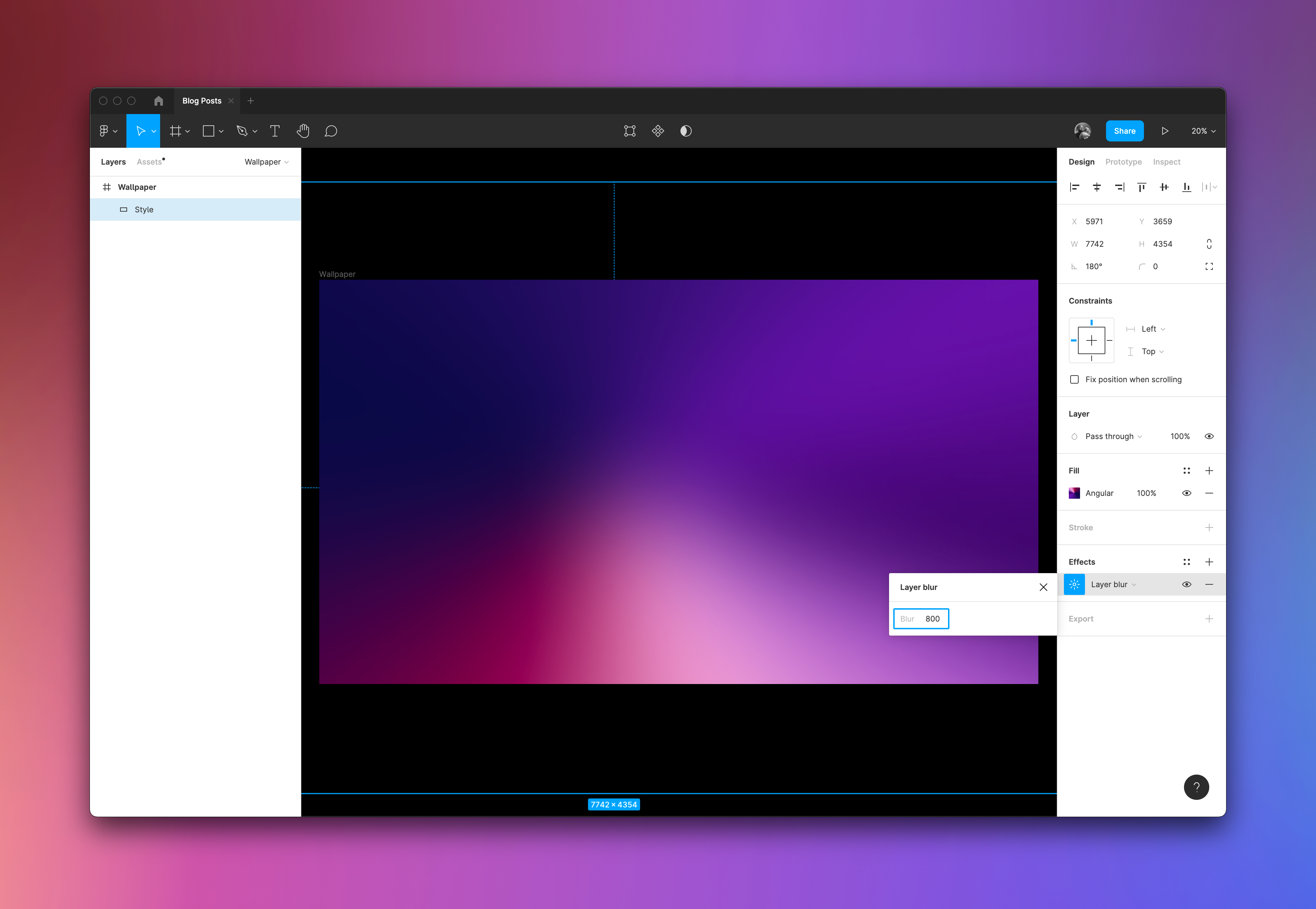Enable Fix position when scrolling
This screenshot has width=1316, height=909.
tap(1074, 379)
